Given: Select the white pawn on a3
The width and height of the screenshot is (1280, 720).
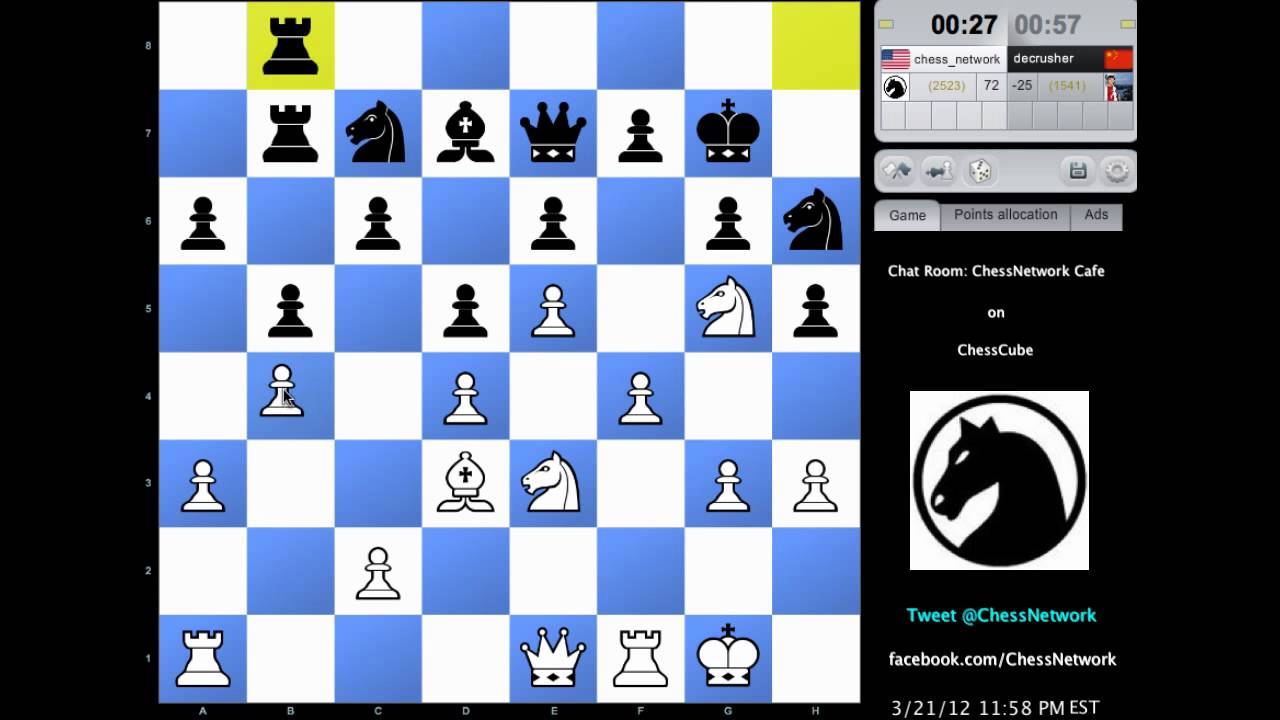Looking at the screenshot, I should pyautogui.click(x=203, y=486).
